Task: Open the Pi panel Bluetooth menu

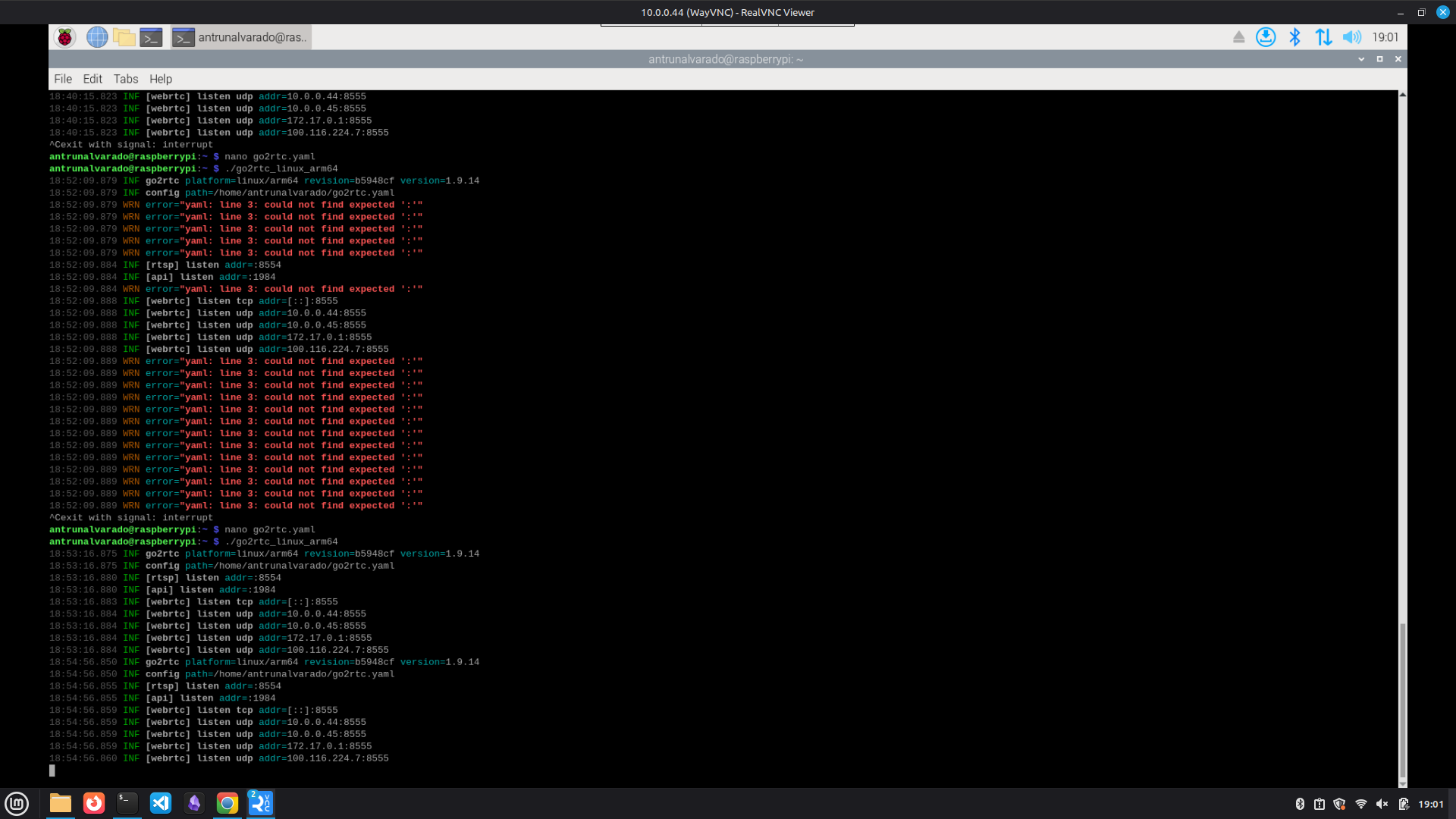Action: coord(1294,37)
